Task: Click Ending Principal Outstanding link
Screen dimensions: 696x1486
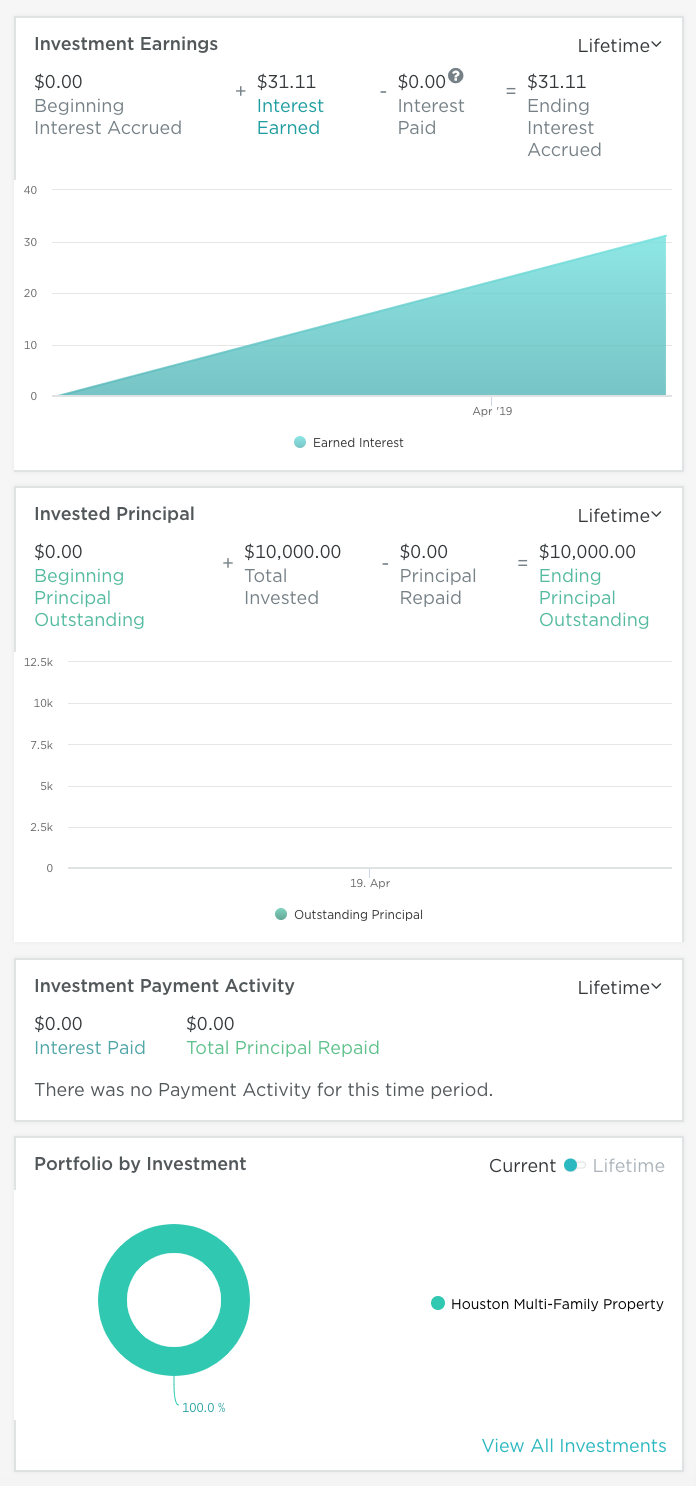Action: point(594,598)
